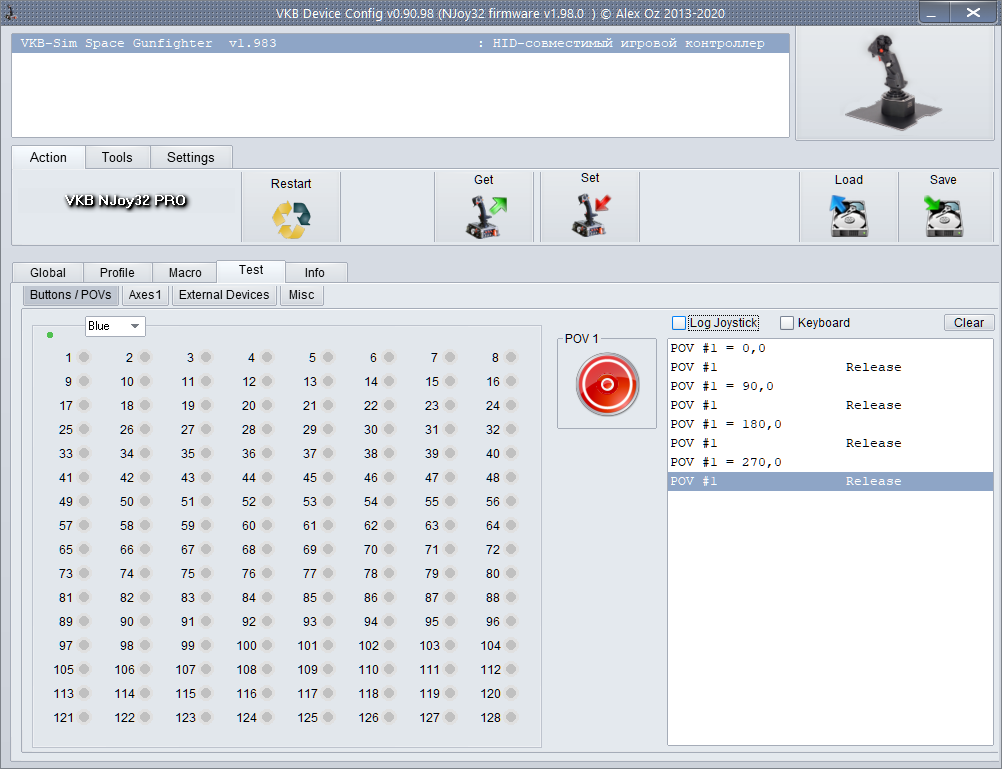Click the Misc sub-tab button
1002x769 pixels.
[x=302, y=295]
